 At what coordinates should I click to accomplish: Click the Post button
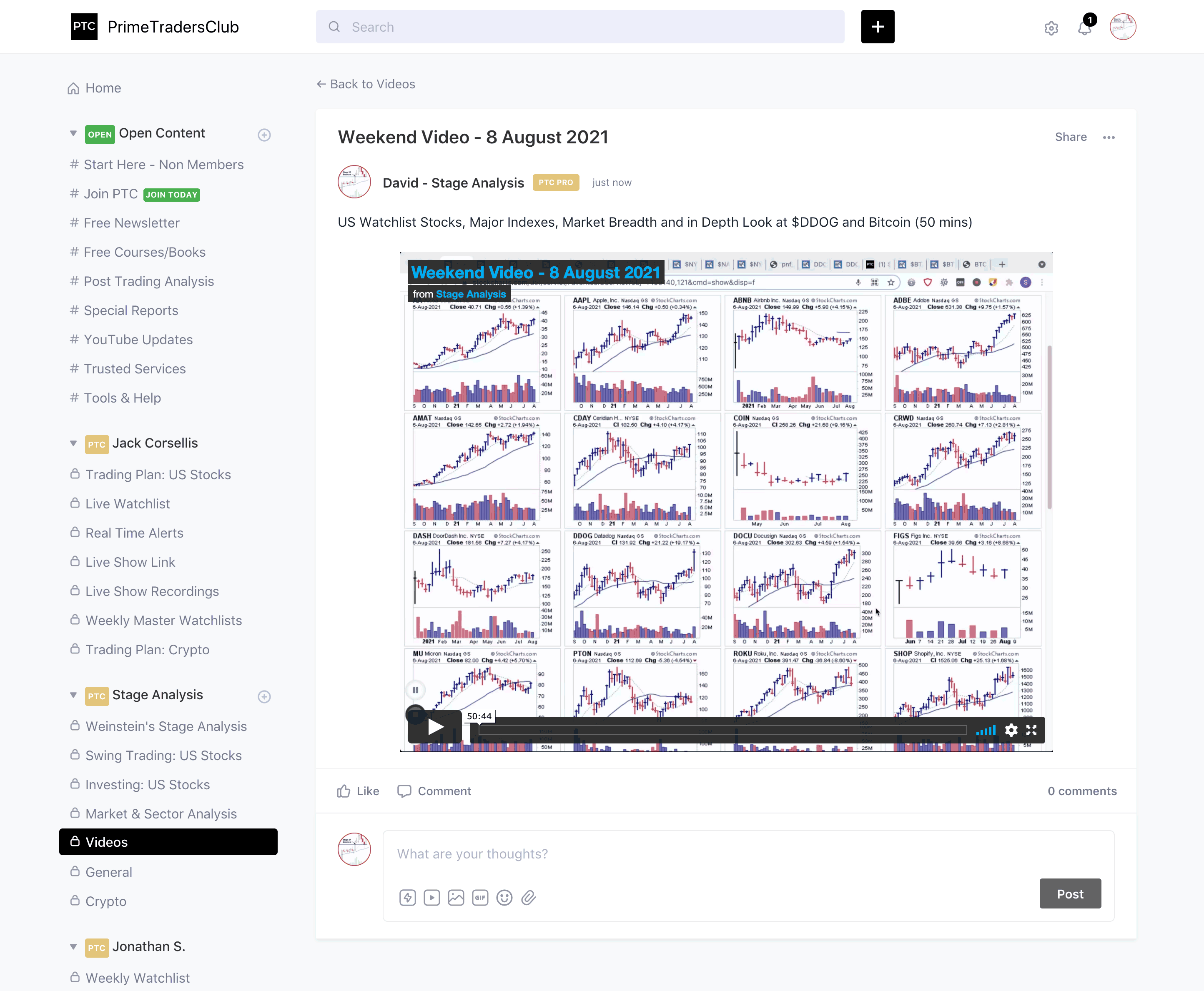point(1070,893)
